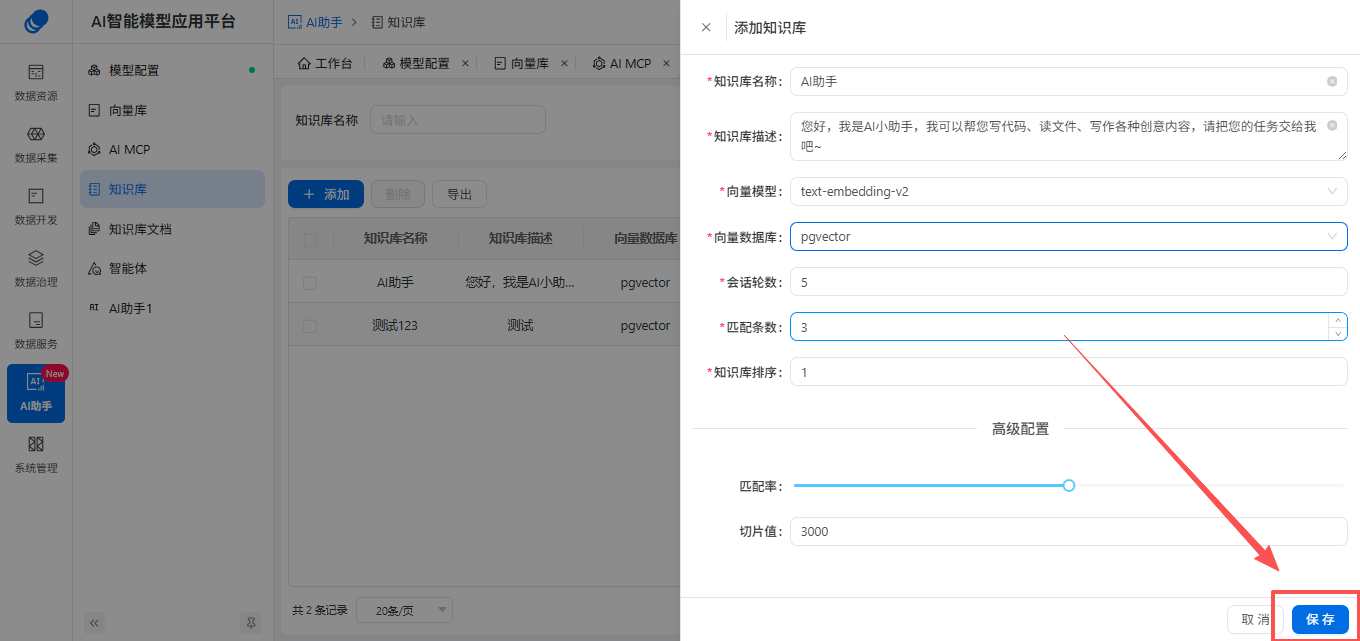Open 知识库文档 in side menu
Image resolution: width=1360 pixels, height=641 pixels.
[x=172, y=229]
